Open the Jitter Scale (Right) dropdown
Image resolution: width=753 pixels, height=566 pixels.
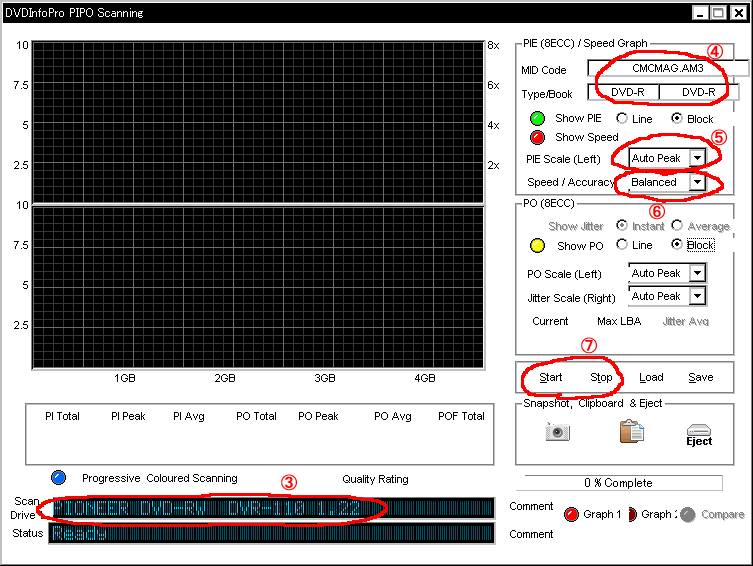[697, 296]
